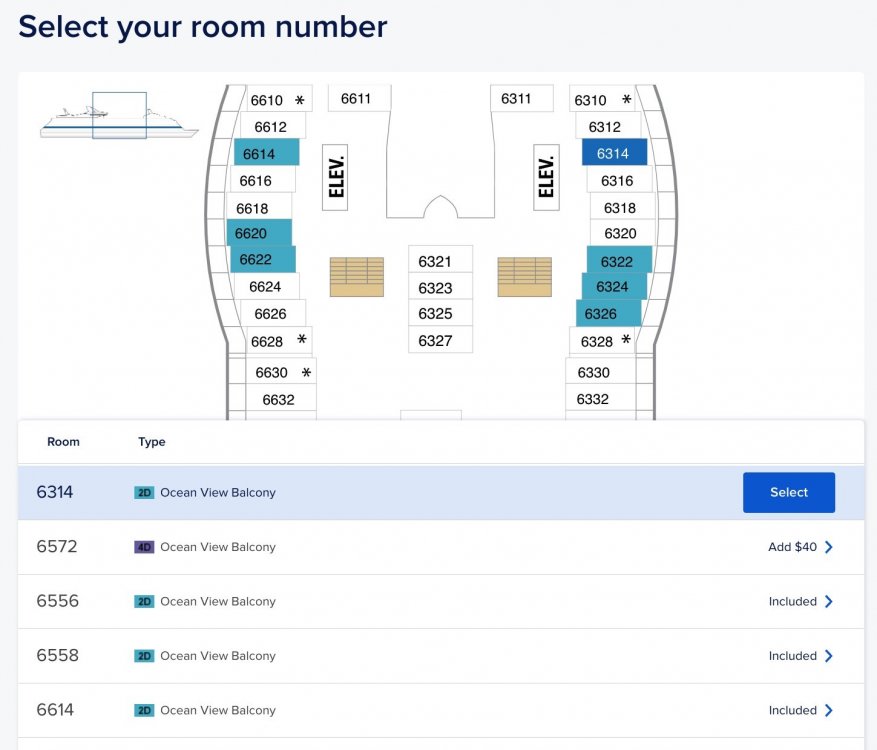
Task: Expand room 6556 Included chevron
Action: pyautogui.click(x=829, y=601)
